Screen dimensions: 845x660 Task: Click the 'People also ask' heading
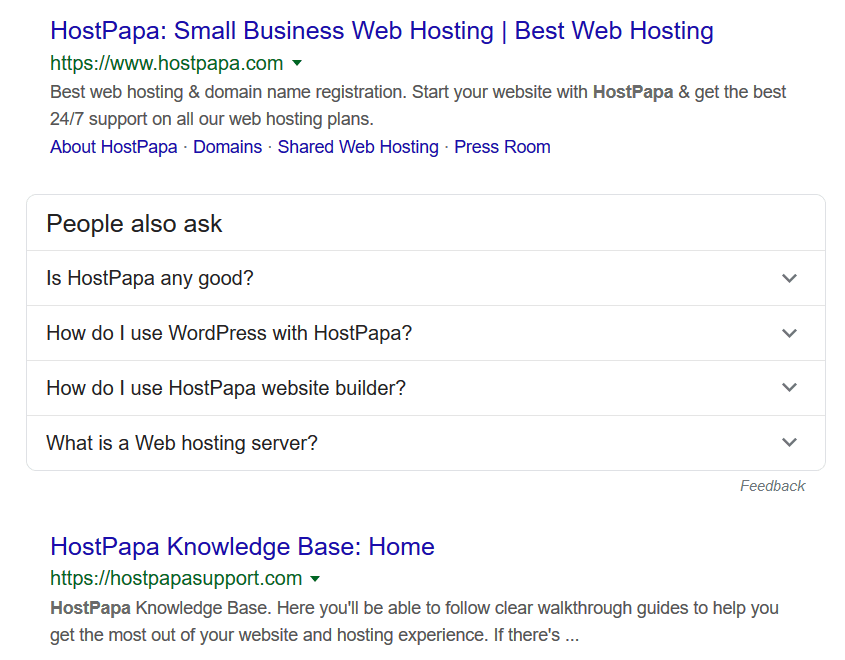[134, 224]
